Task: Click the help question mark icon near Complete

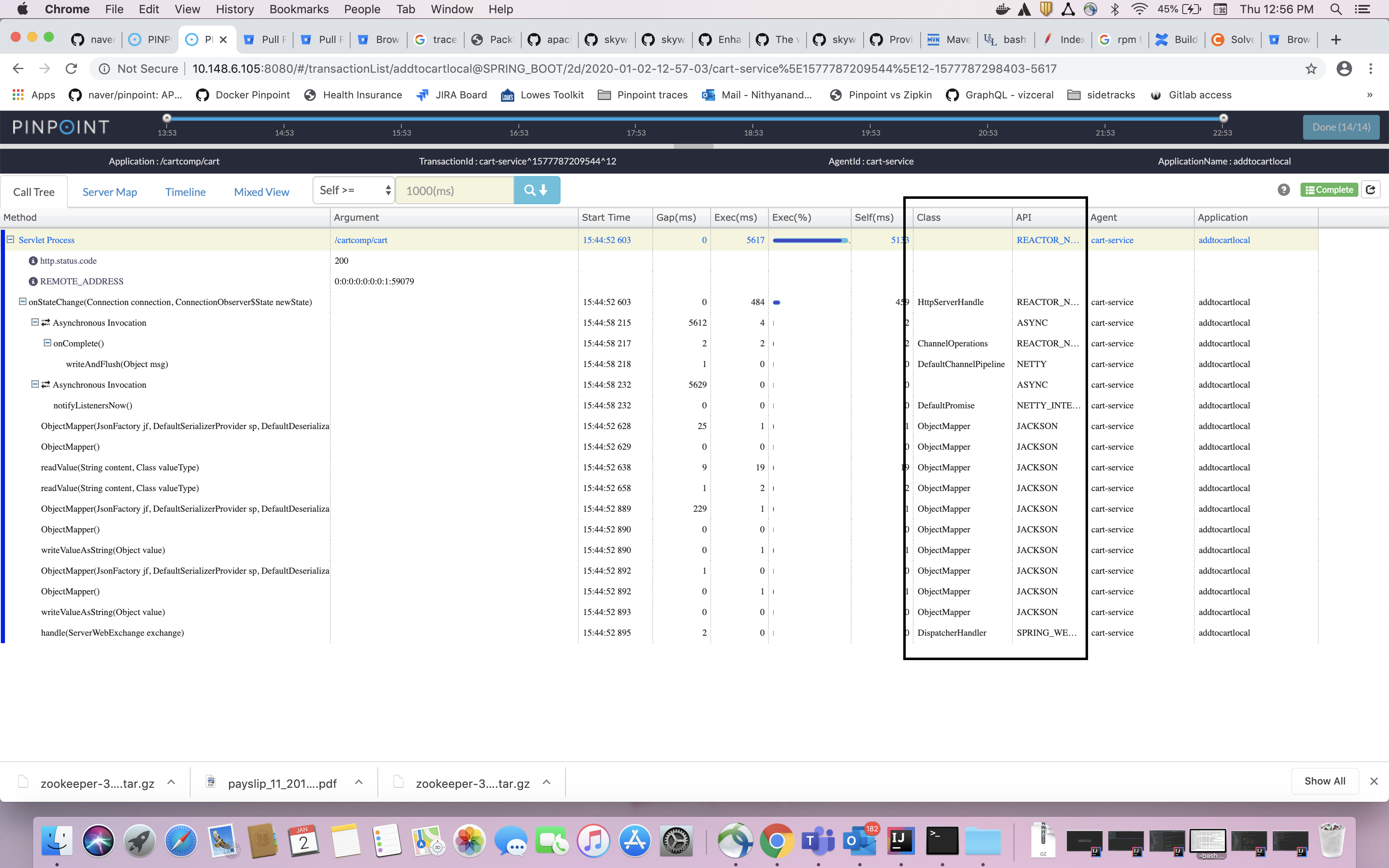Action: coord(1284,189)
